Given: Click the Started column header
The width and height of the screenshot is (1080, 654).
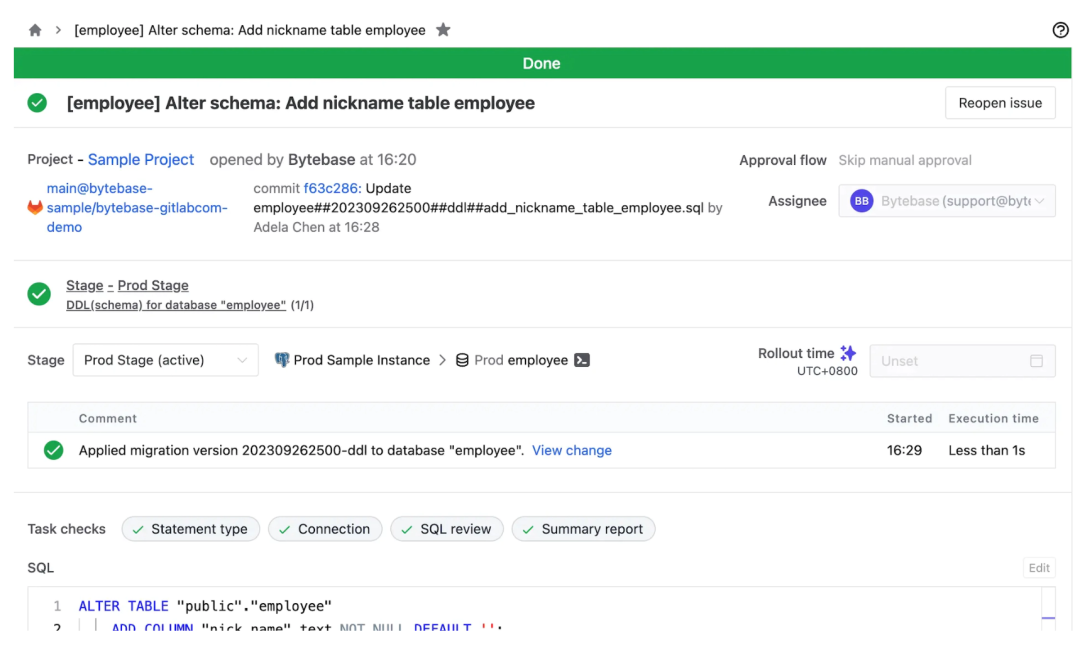Looking at the screenshot, I should (909, 419).
